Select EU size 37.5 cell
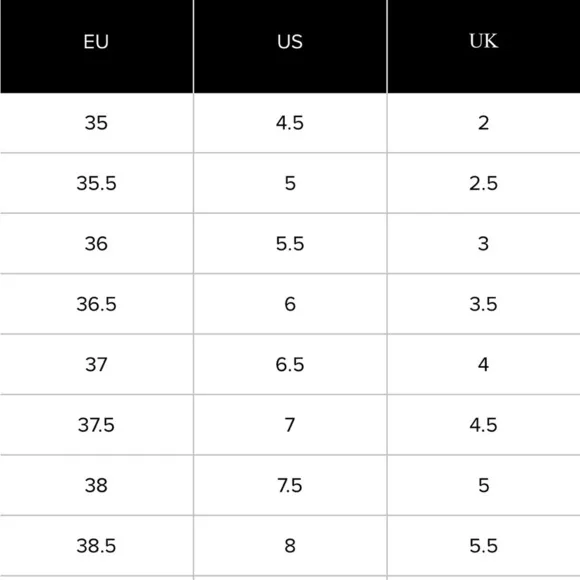This screenshot has height=580, width=580. pyautogui.click(x=96, y=425)
